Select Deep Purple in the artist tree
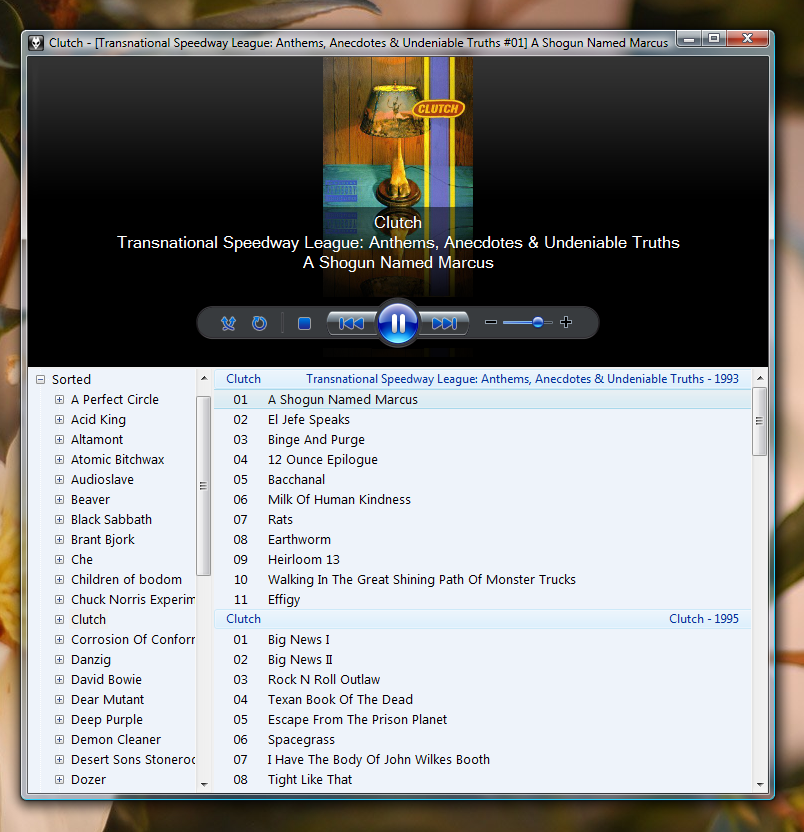Screen dimensions: 804x832 pyautogui.click(x=107, y=719)
